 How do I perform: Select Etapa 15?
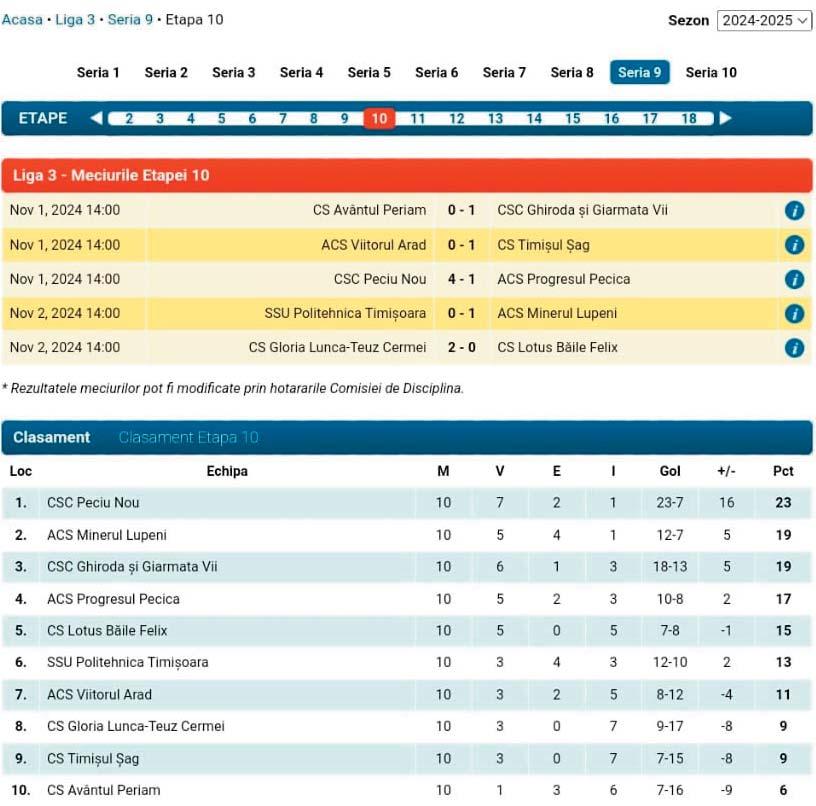[x=573, y=119]
